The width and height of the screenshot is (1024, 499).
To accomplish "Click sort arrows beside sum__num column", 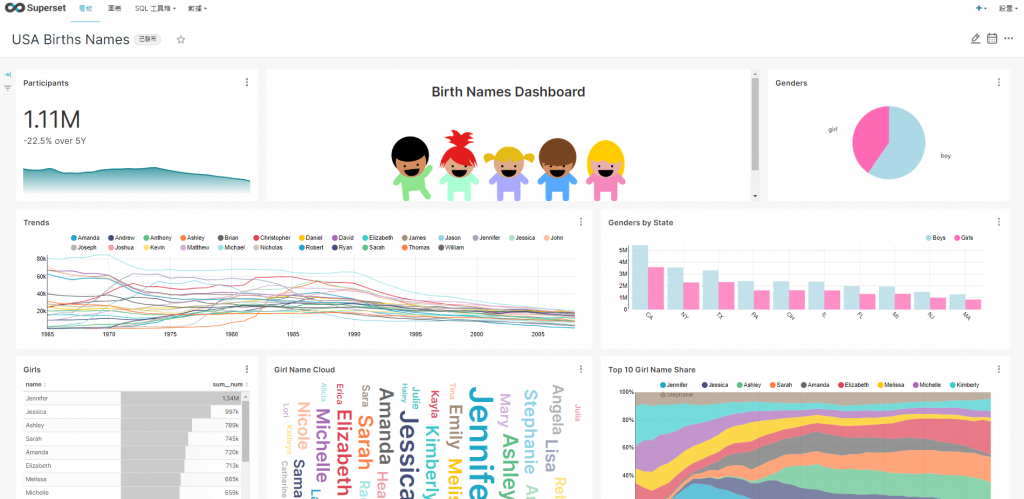I will point(246,385).
